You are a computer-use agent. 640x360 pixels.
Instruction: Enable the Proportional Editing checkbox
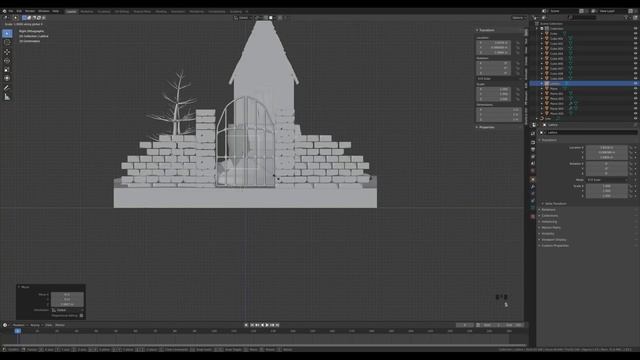point(81,315)
